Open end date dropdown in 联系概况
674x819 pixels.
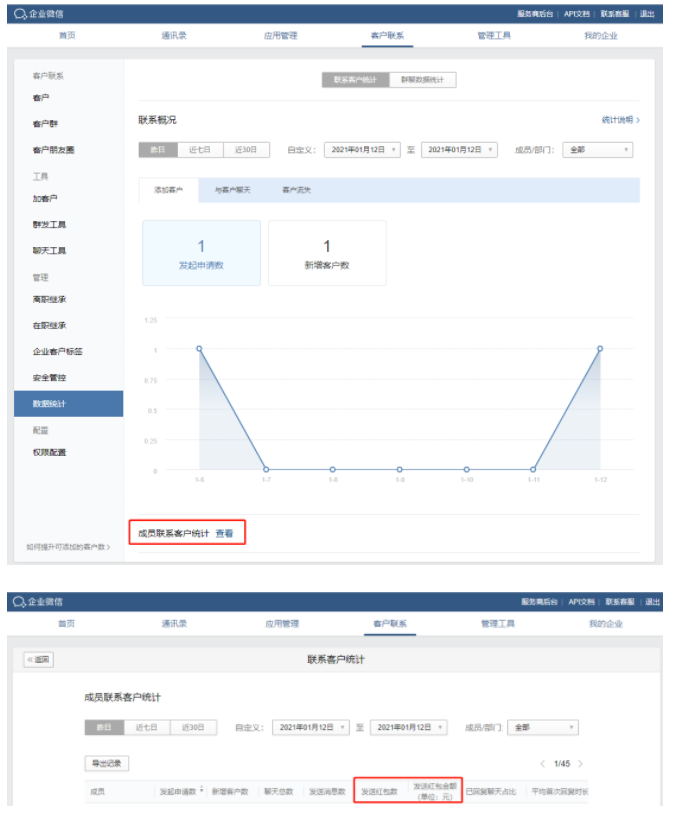(x=459, y=150)
